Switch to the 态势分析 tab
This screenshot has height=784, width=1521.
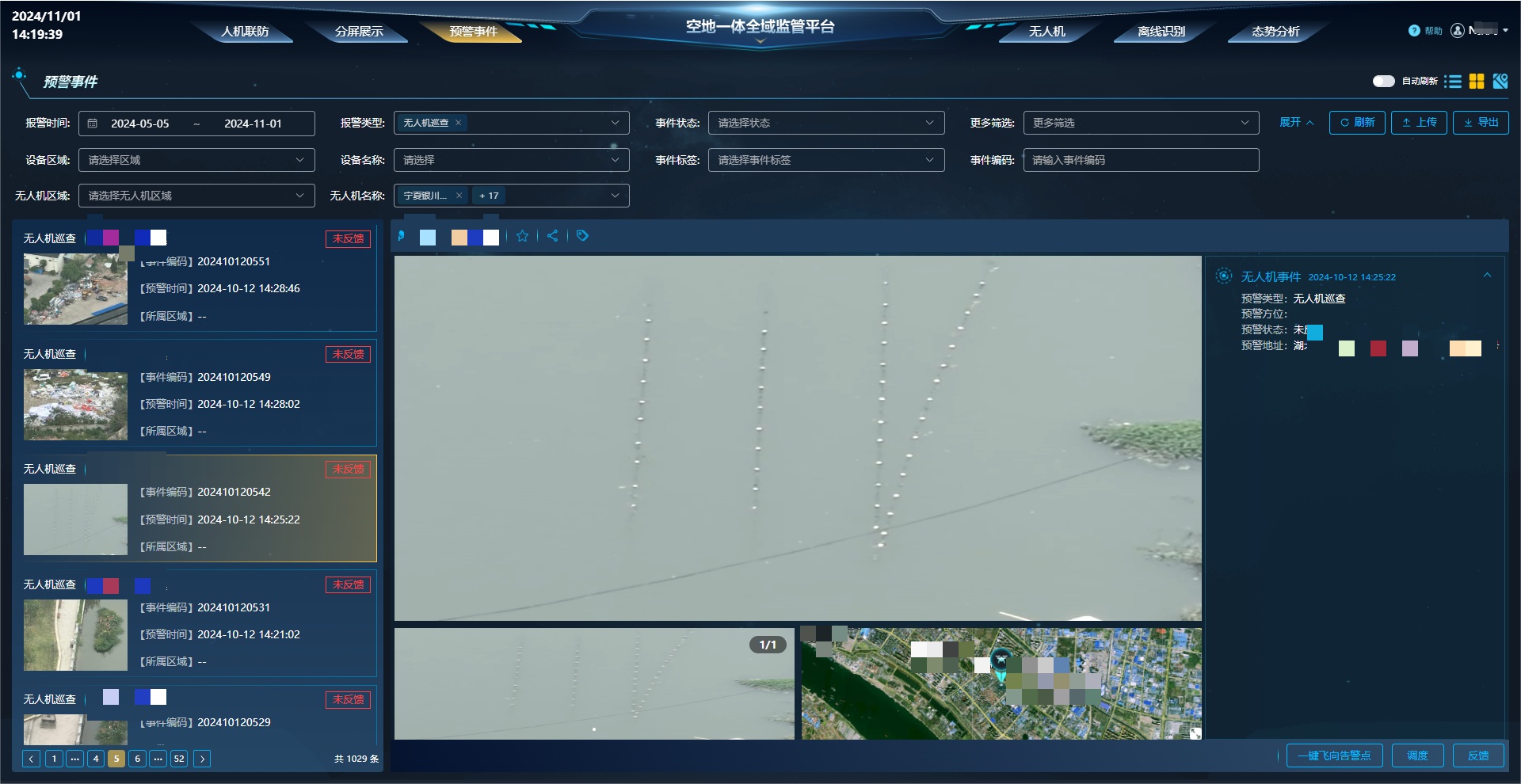point(1275,32)
